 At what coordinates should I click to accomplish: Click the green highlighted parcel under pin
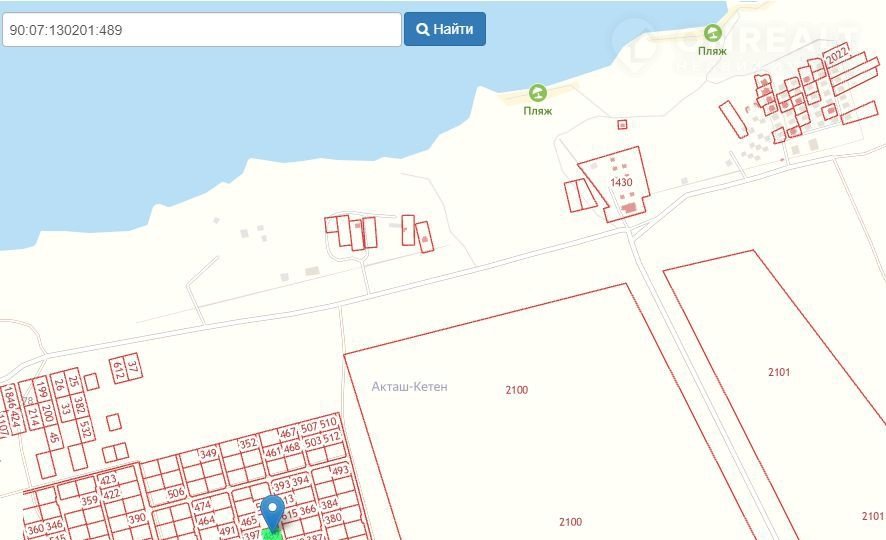coord(273,534)
